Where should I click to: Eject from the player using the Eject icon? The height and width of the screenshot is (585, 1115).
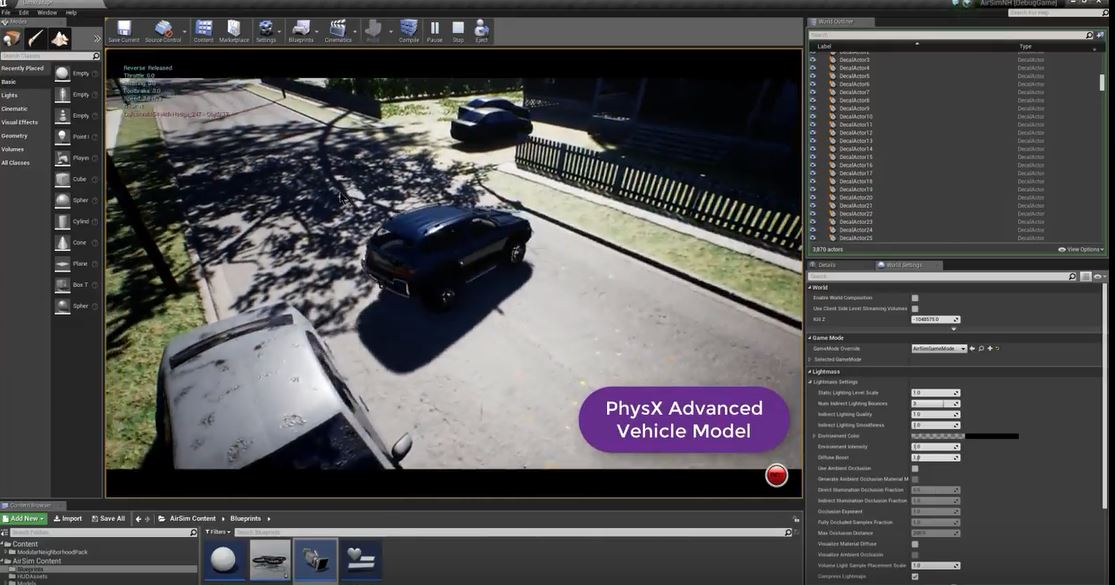(479, 29)
